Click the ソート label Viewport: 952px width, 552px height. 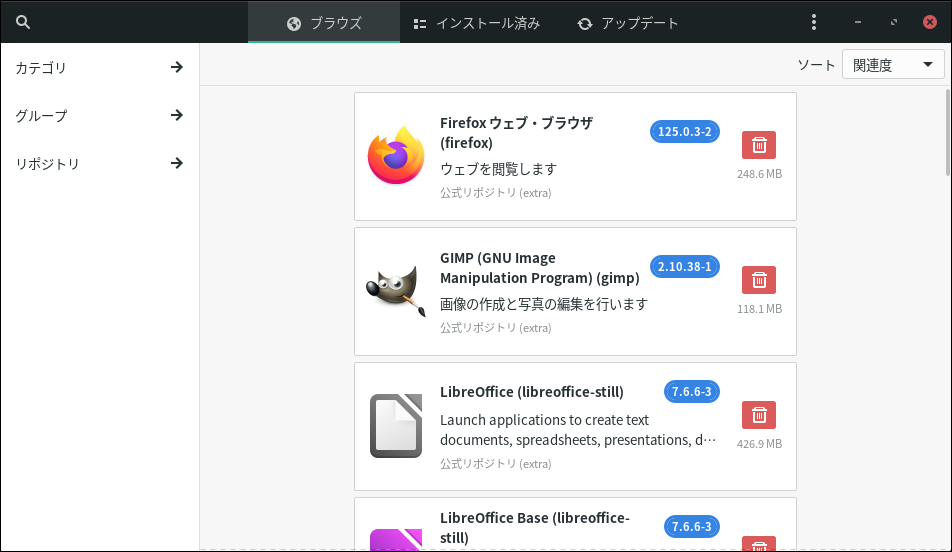tap(816, 64)
